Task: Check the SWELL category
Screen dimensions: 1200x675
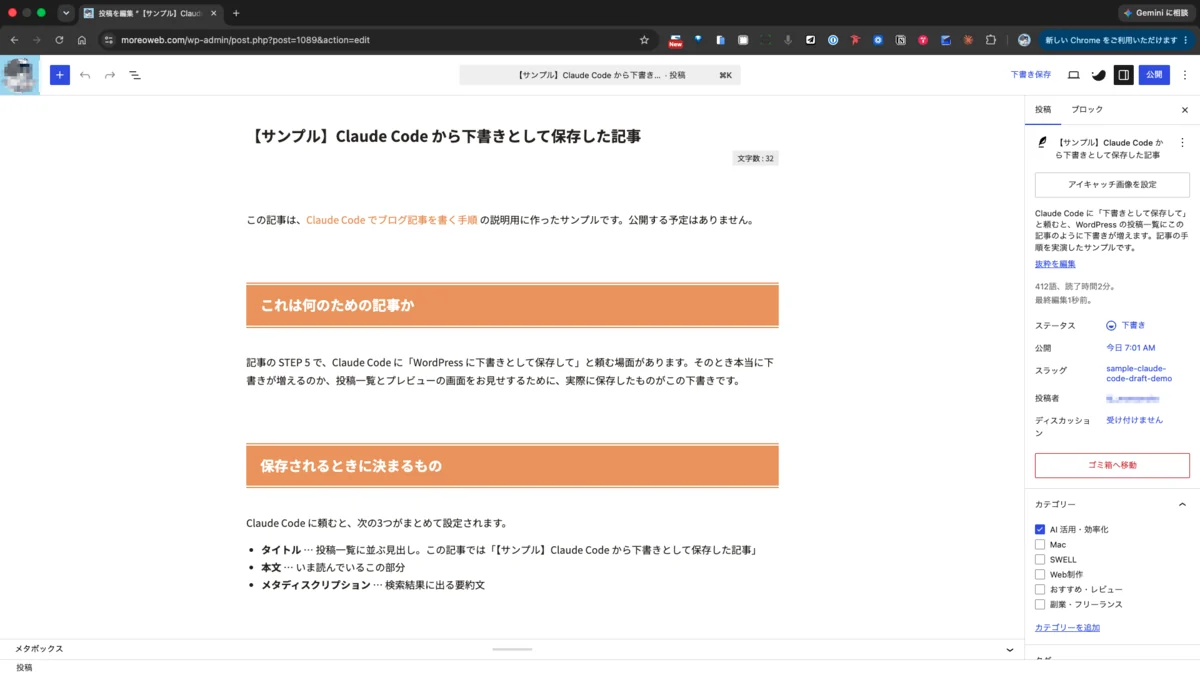Action: pyautogui.click(x=1040, y=560)
